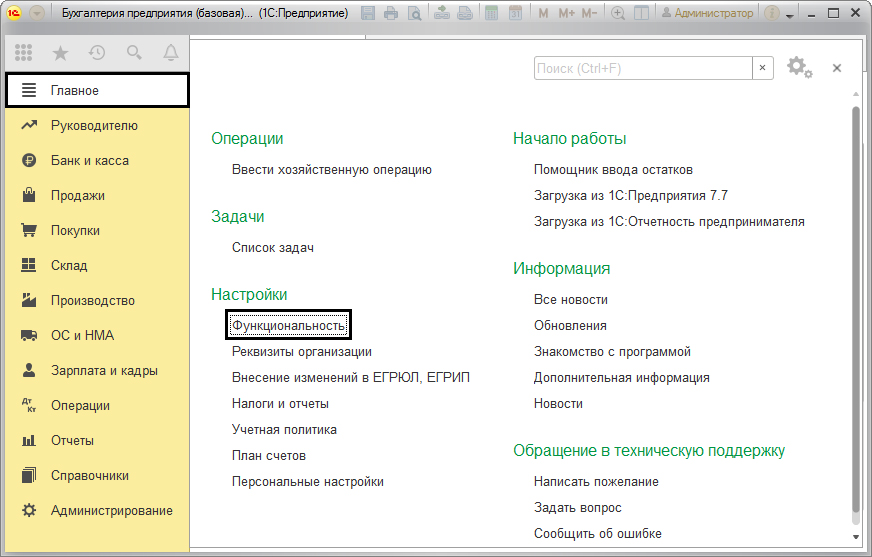
Task: Open Favorites via the star icon
Action: pos(60,53)
